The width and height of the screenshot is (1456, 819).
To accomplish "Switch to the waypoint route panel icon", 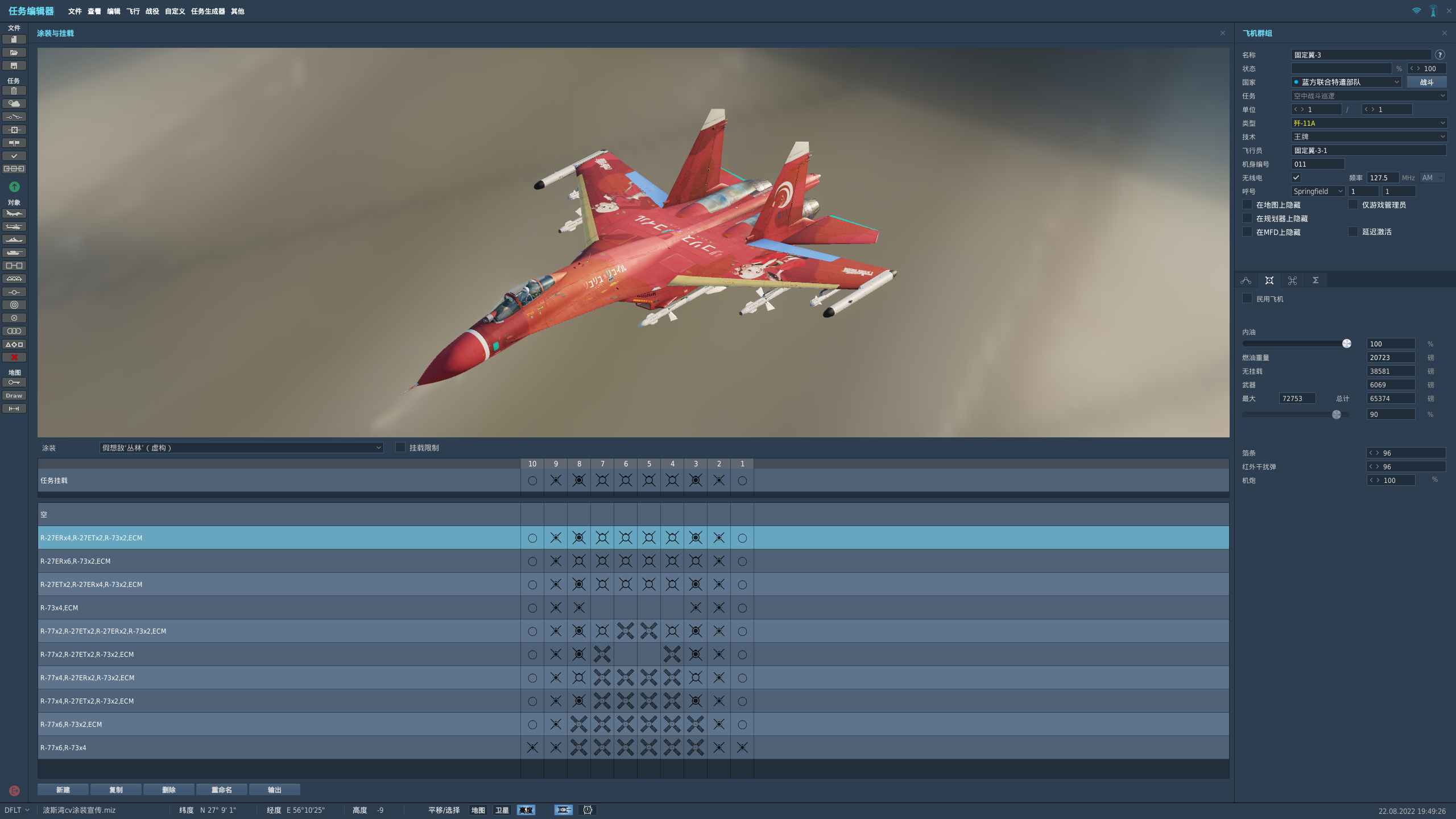I will tap(1246, 280).
